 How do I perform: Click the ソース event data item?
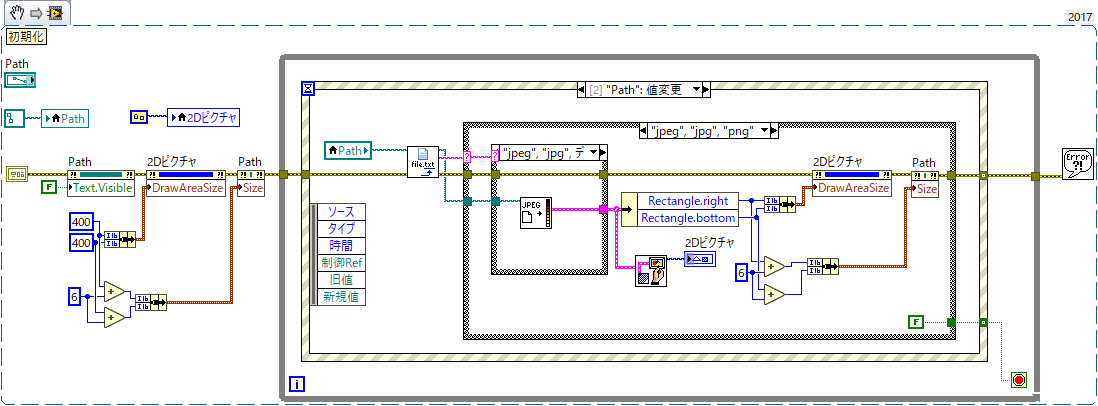(x=342, y=211)
